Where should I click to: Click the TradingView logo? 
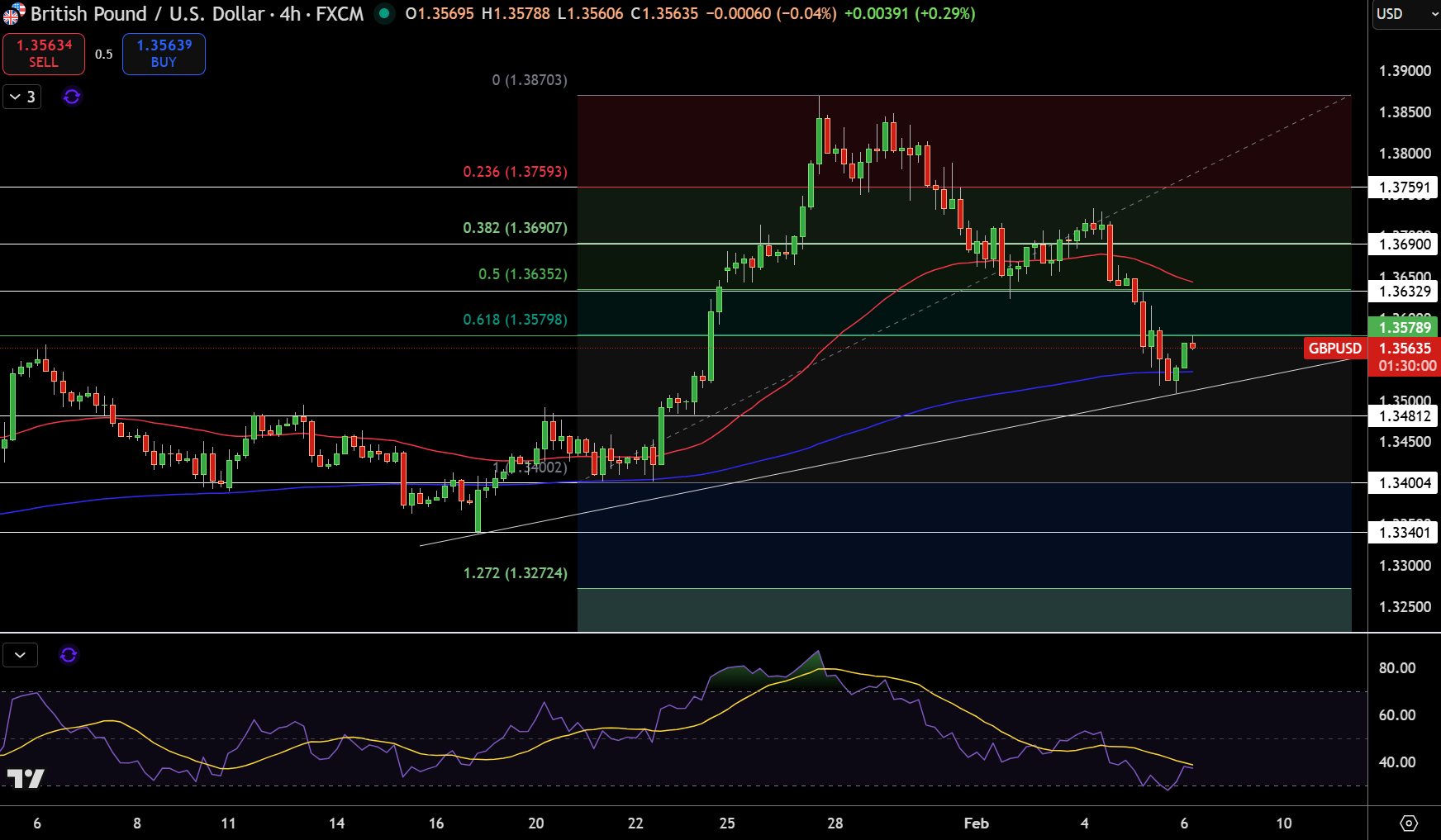(26, 778)
